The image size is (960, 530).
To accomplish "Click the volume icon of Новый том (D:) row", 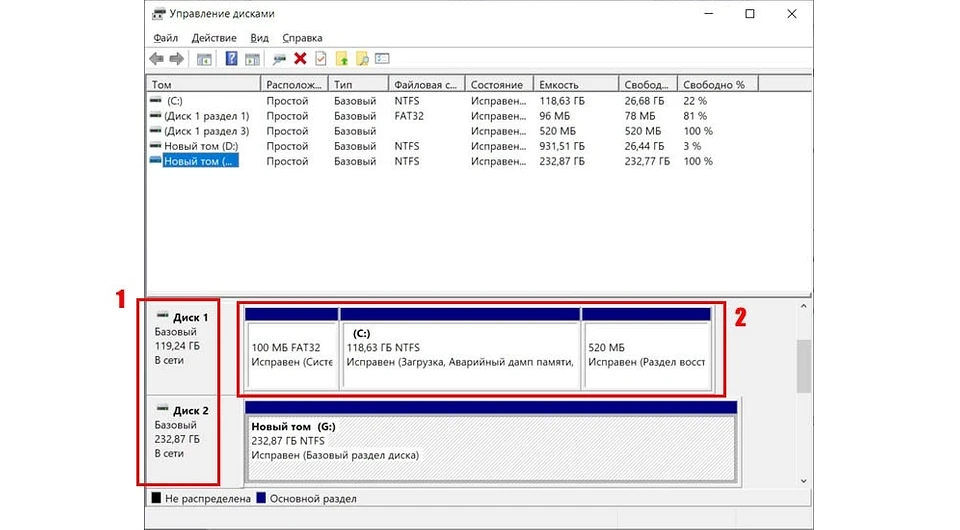I will [156, 145].
